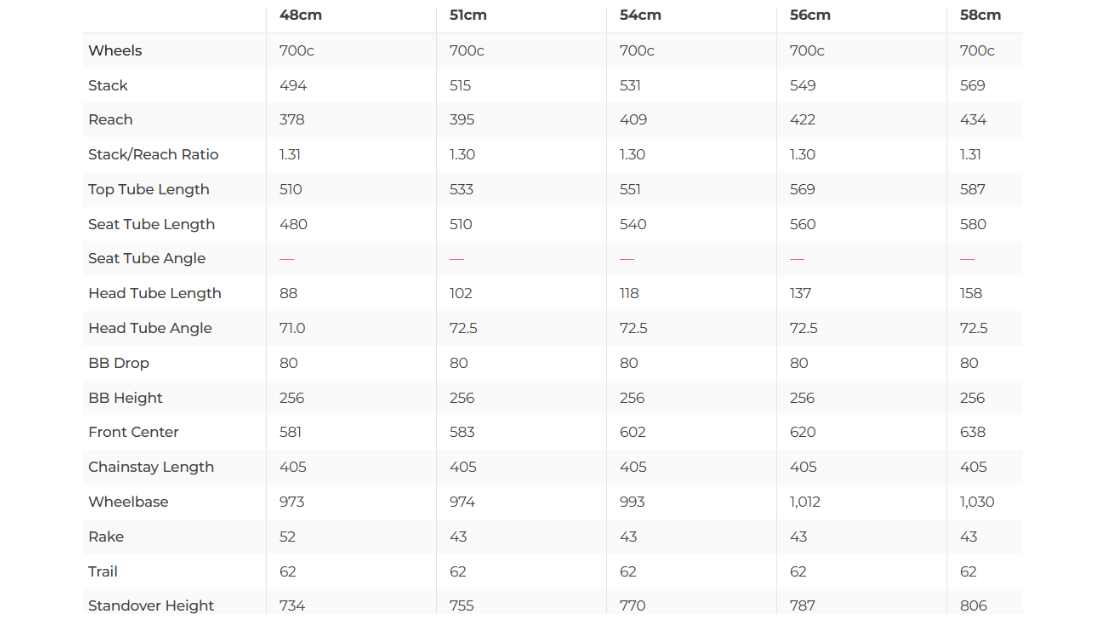Click the Chainstay Length row label

coord(151,467)
